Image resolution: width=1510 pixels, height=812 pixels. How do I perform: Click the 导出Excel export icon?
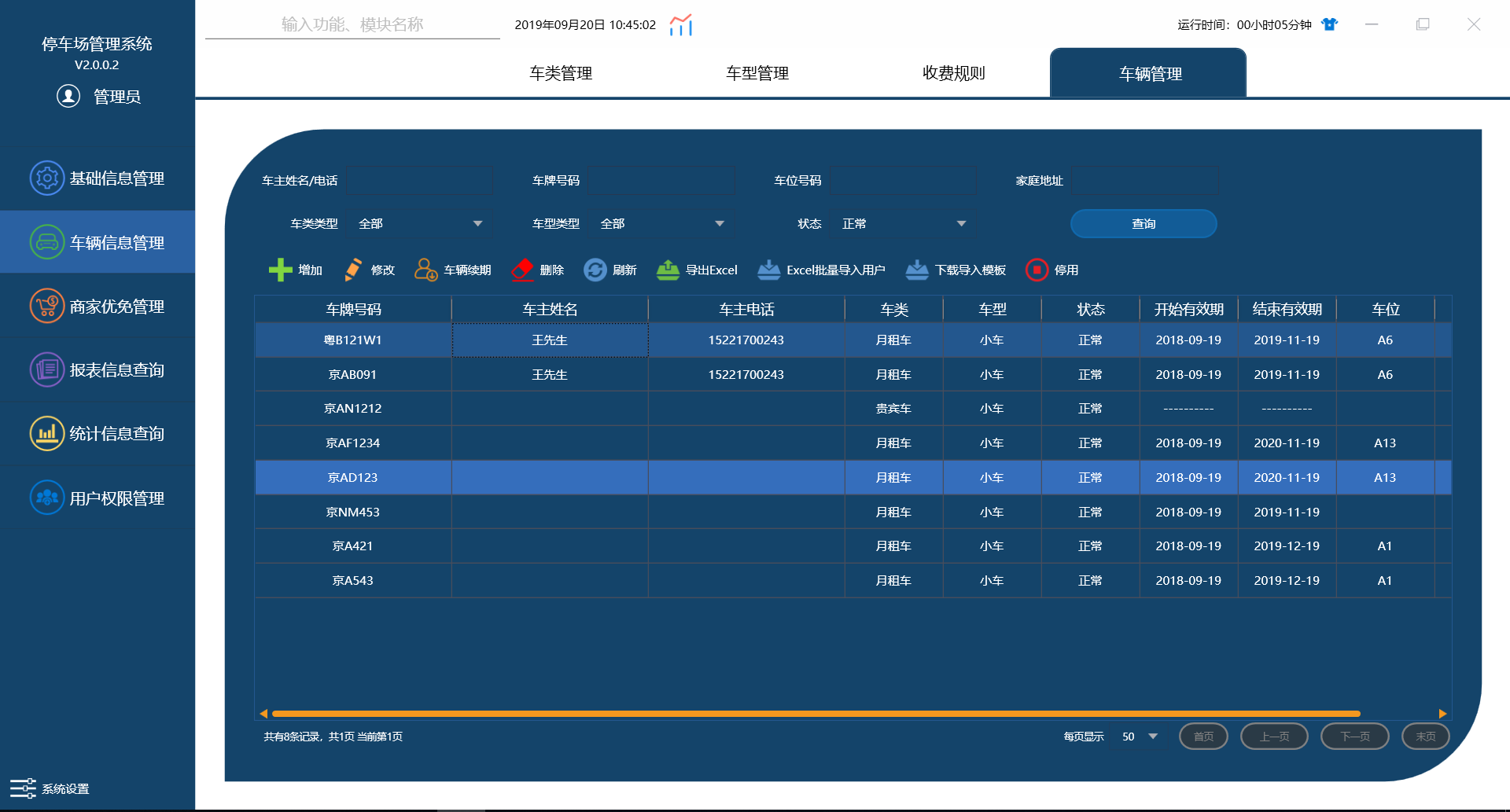coord(668,270)
